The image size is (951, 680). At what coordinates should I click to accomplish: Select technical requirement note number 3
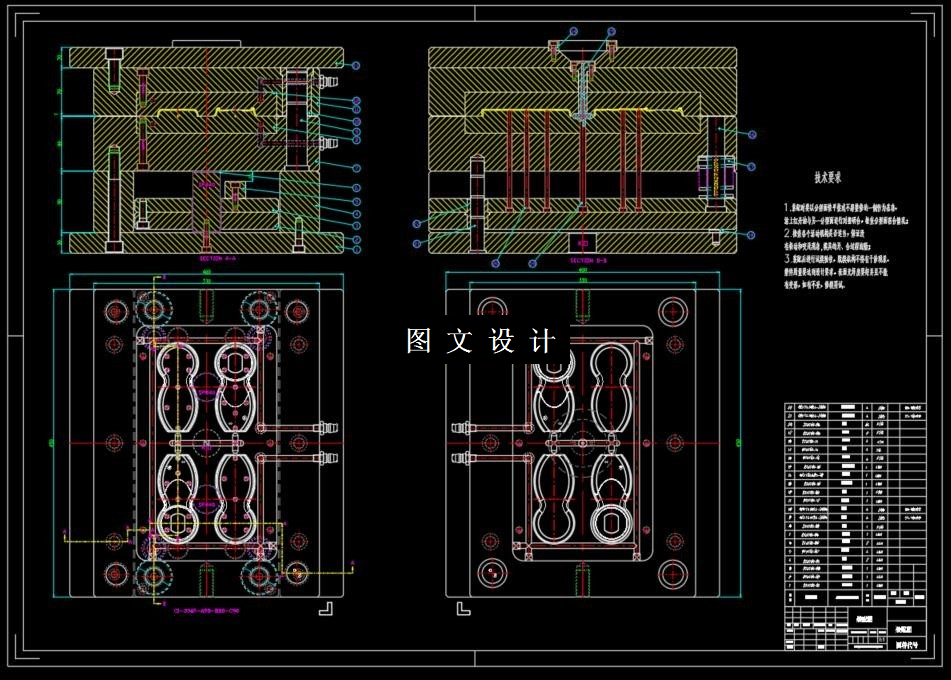pyautogui.click(x=836, y=272)
